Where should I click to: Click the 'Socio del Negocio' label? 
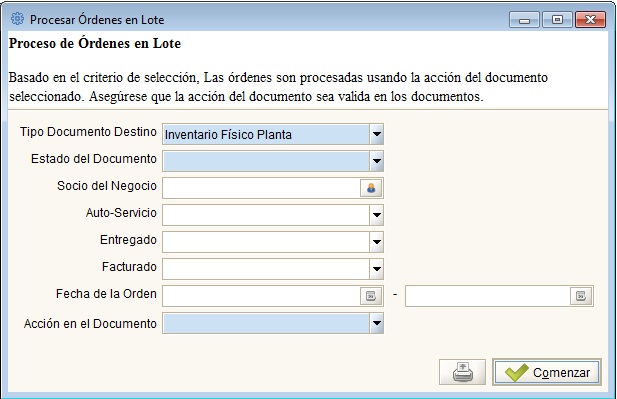107,186
